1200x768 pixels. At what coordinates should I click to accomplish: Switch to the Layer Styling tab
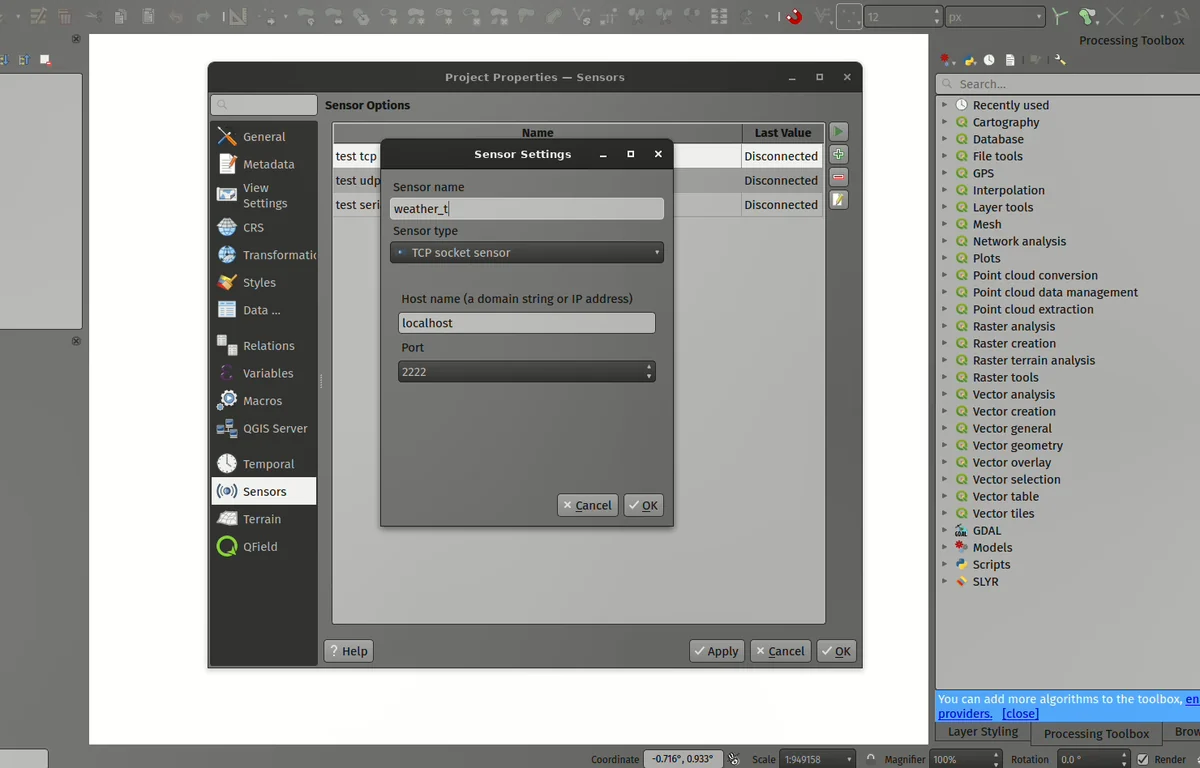[x=982, y=732]
